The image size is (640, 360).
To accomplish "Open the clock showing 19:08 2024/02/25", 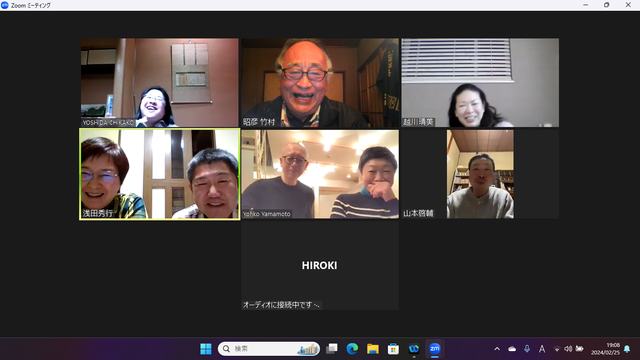I will (605, 349).
